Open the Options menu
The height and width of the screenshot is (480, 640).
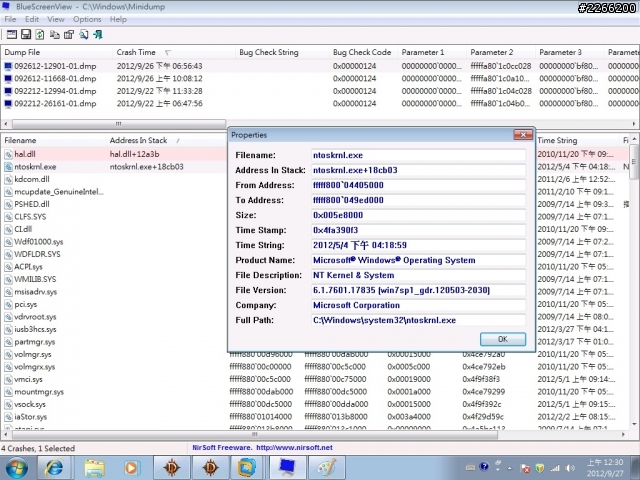point(87,19)
